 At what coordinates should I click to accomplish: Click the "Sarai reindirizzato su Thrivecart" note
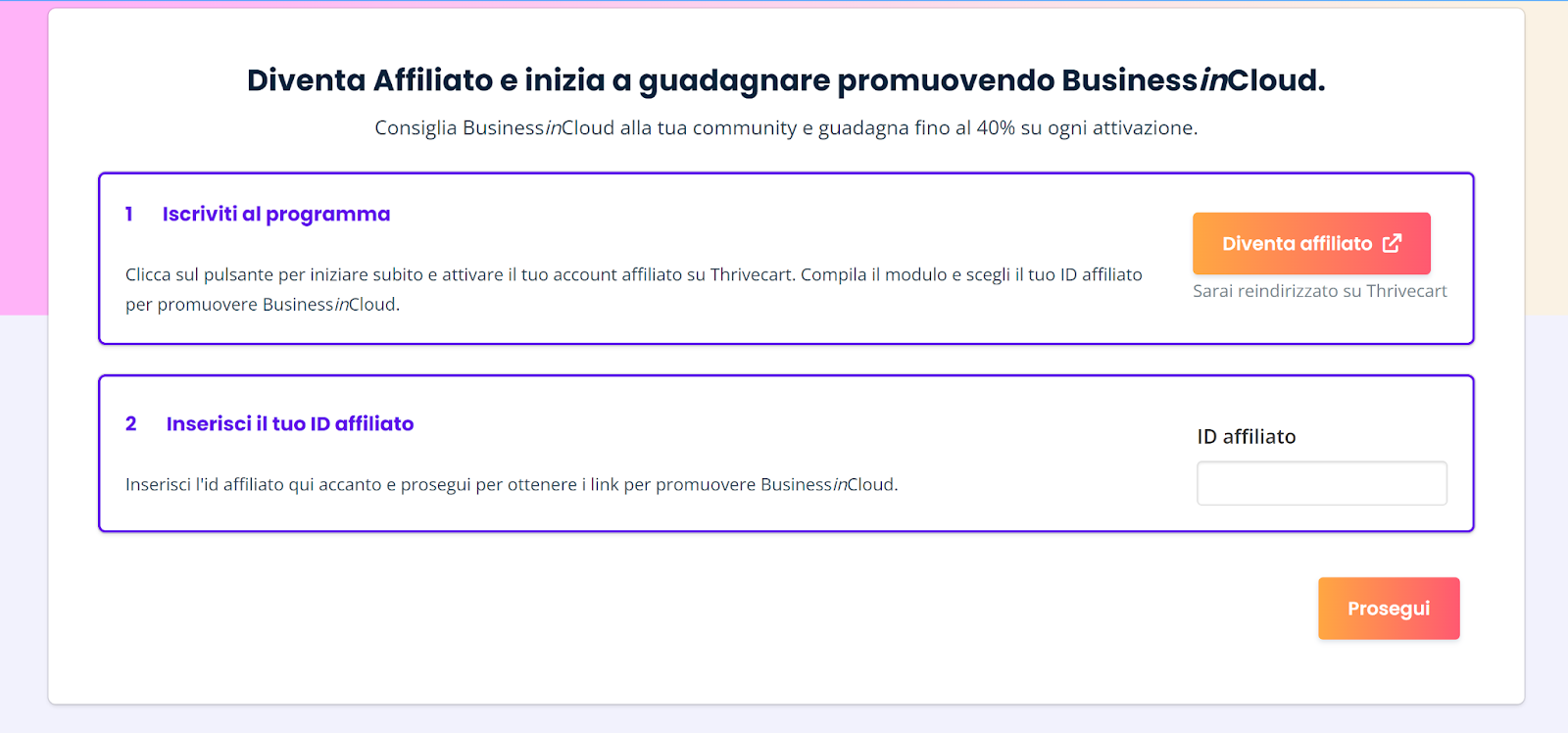[1319, 291]
